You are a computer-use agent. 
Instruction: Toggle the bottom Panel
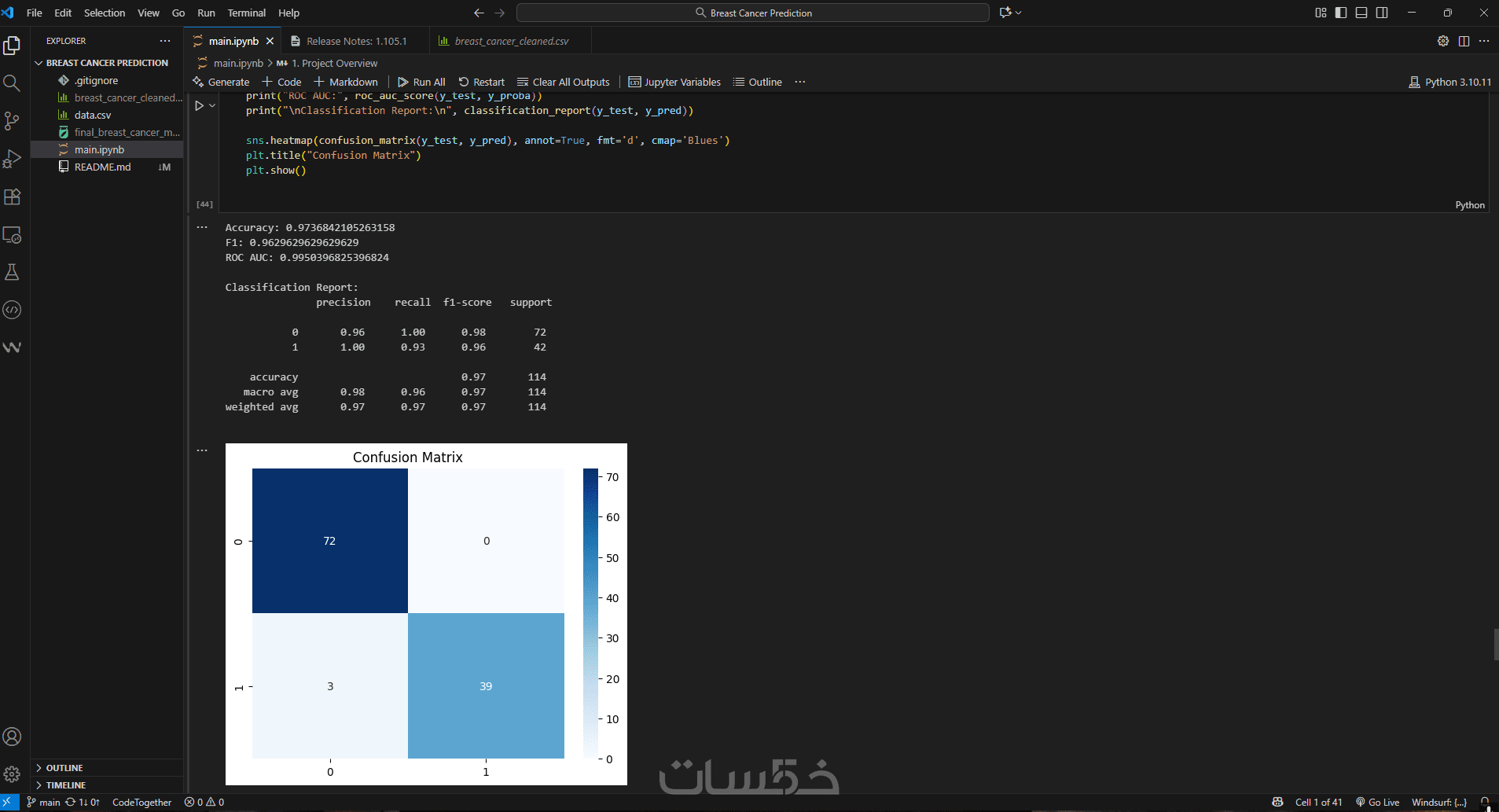click(x=1361, y=13)
